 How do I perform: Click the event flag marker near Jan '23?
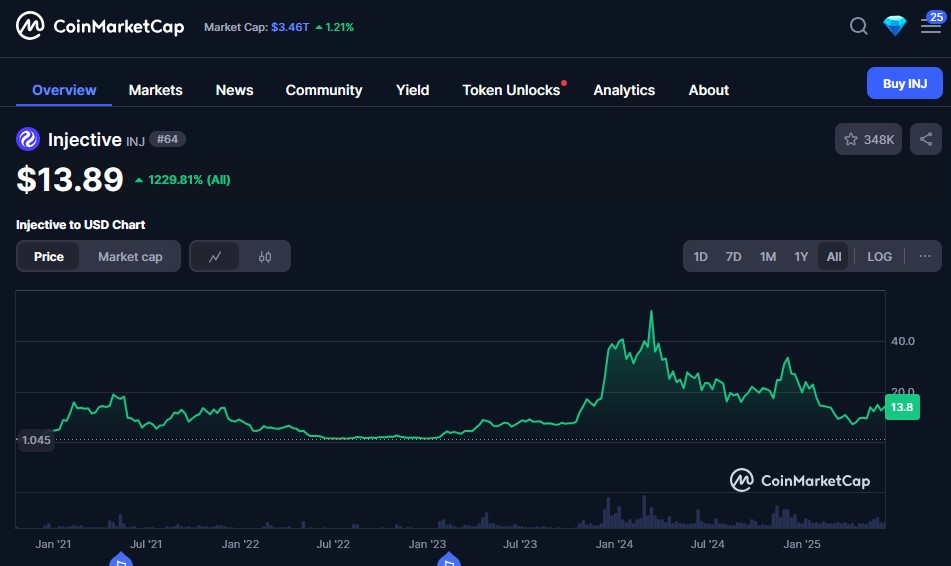point(449,560)
